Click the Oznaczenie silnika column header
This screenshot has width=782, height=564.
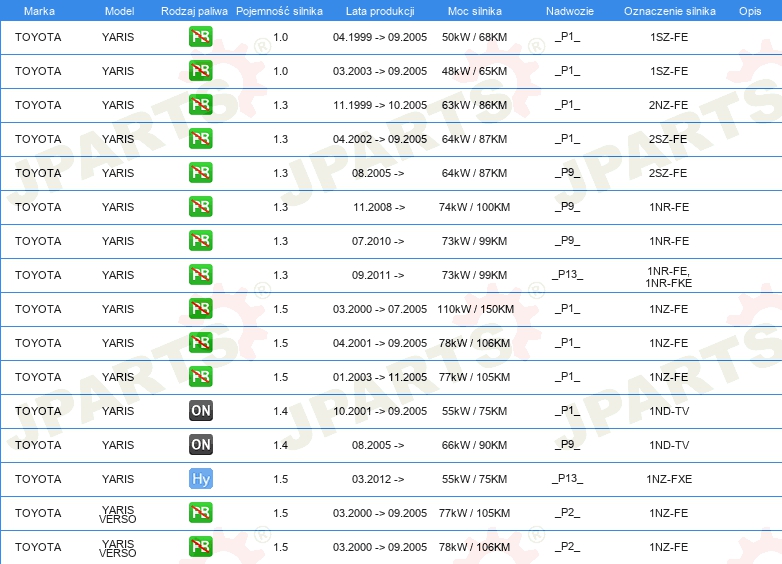[669, 11]
